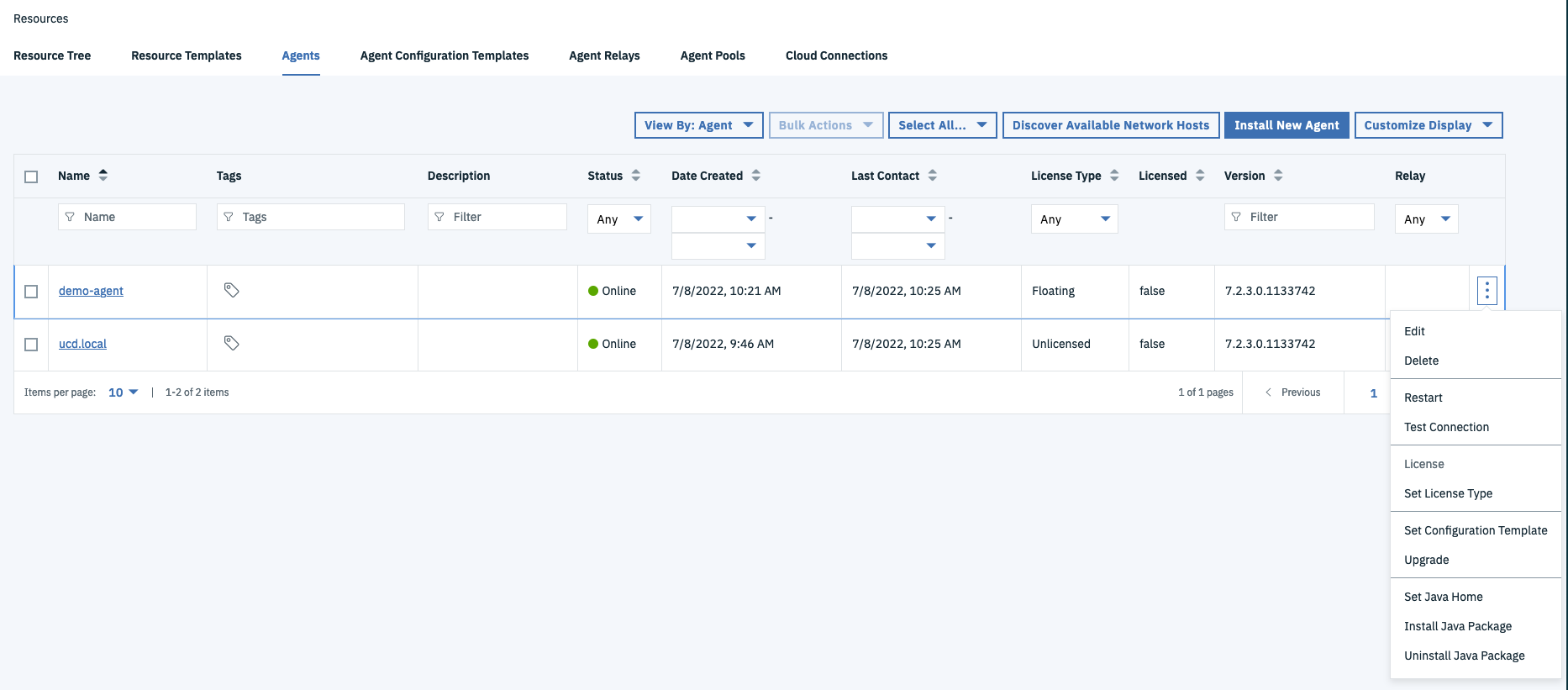Click the Name filter input field
The image size is (1568, 690).
[x=134, y=217]
